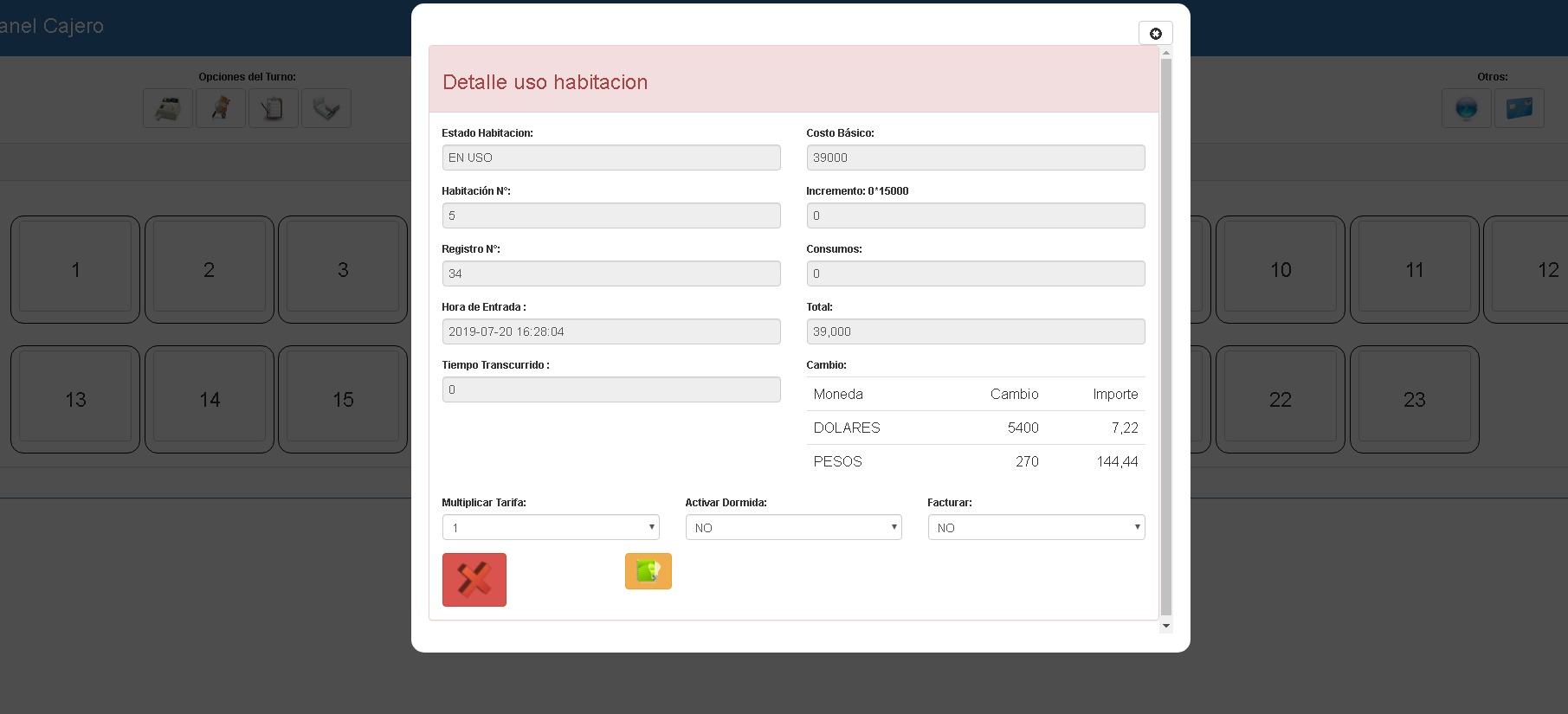Click the PESOS row currency name
This screenshot has height=714, width=1568.
[x=838, y=461]
